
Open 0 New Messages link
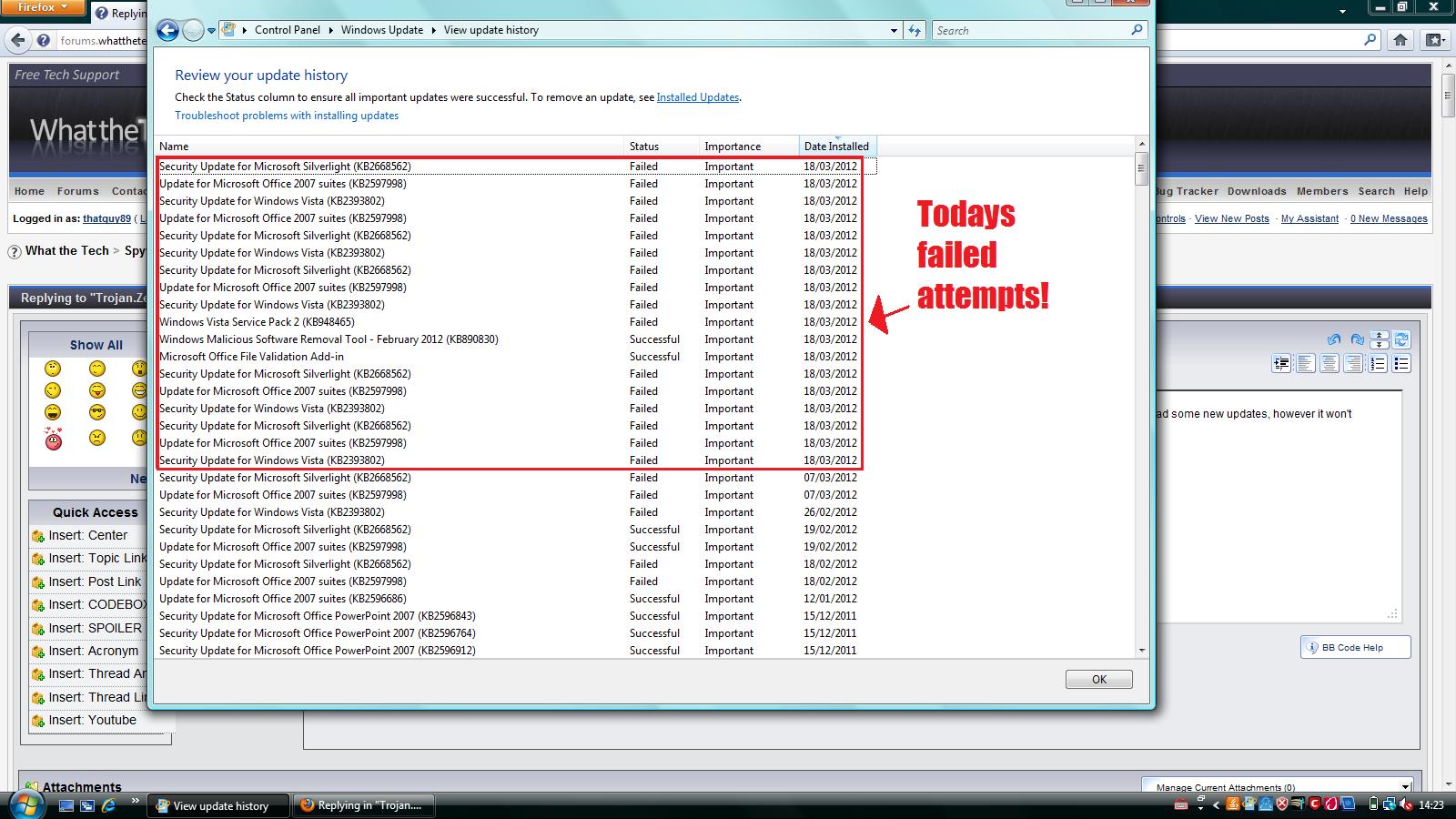(1389, 218)
